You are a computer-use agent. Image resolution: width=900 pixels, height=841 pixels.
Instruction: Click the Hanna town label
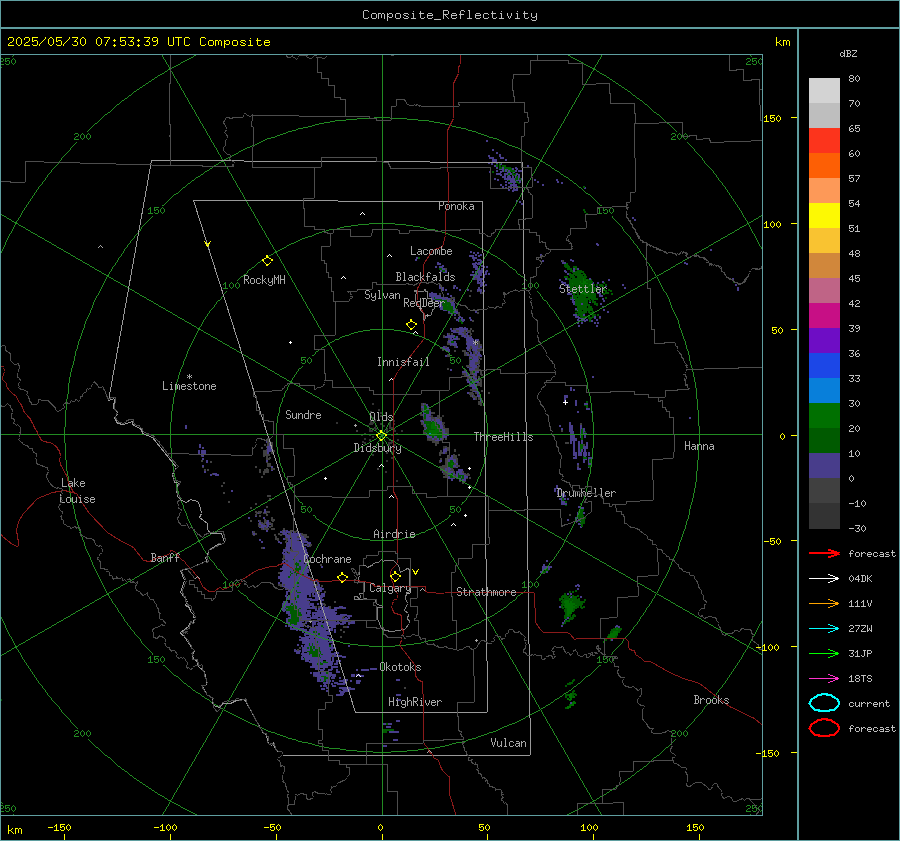tap(699, 446)
